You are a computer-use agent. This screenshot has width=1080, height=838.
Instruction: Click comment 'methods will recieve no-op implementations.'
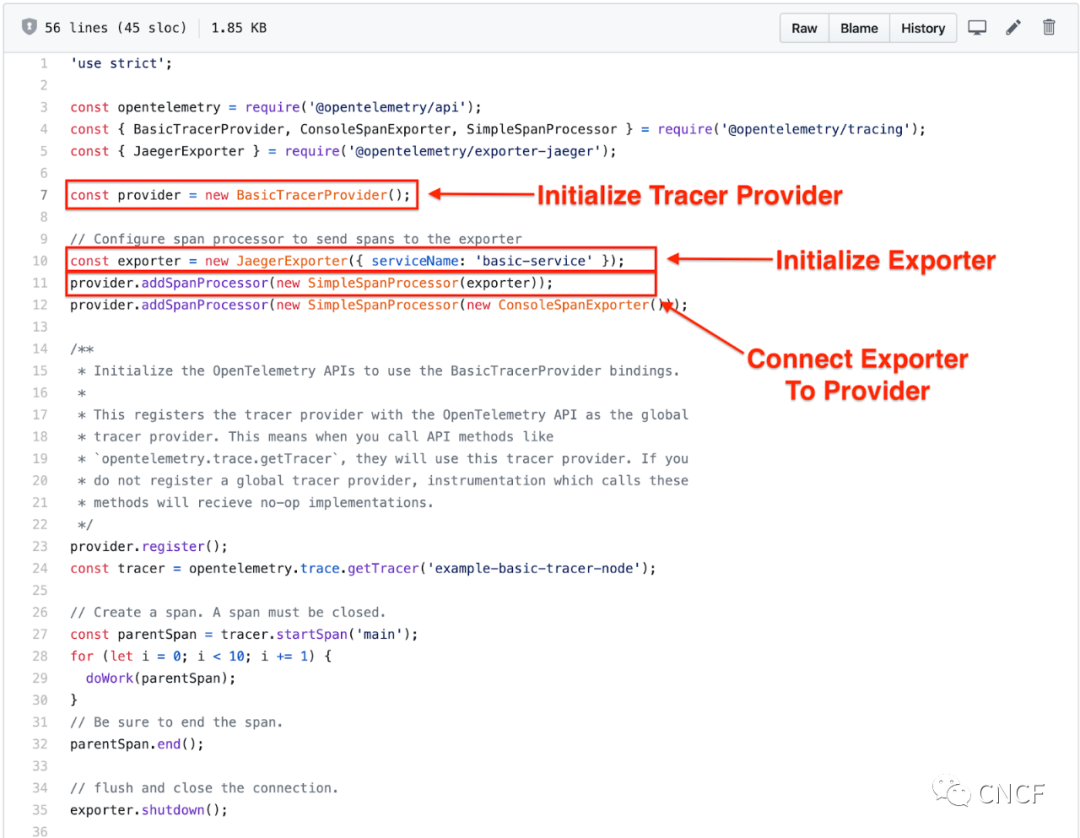256,503
